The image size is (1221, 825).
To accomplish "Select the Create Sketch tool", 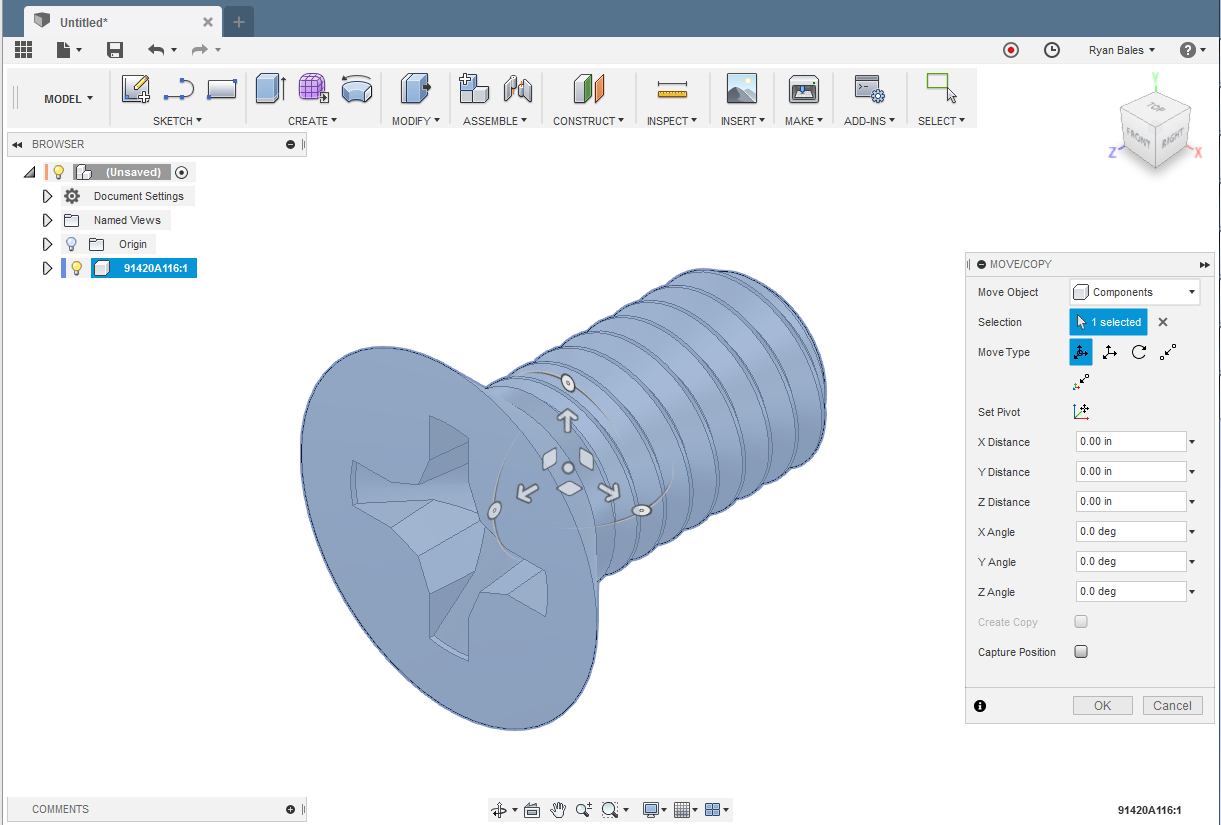I will click(136, 89).
